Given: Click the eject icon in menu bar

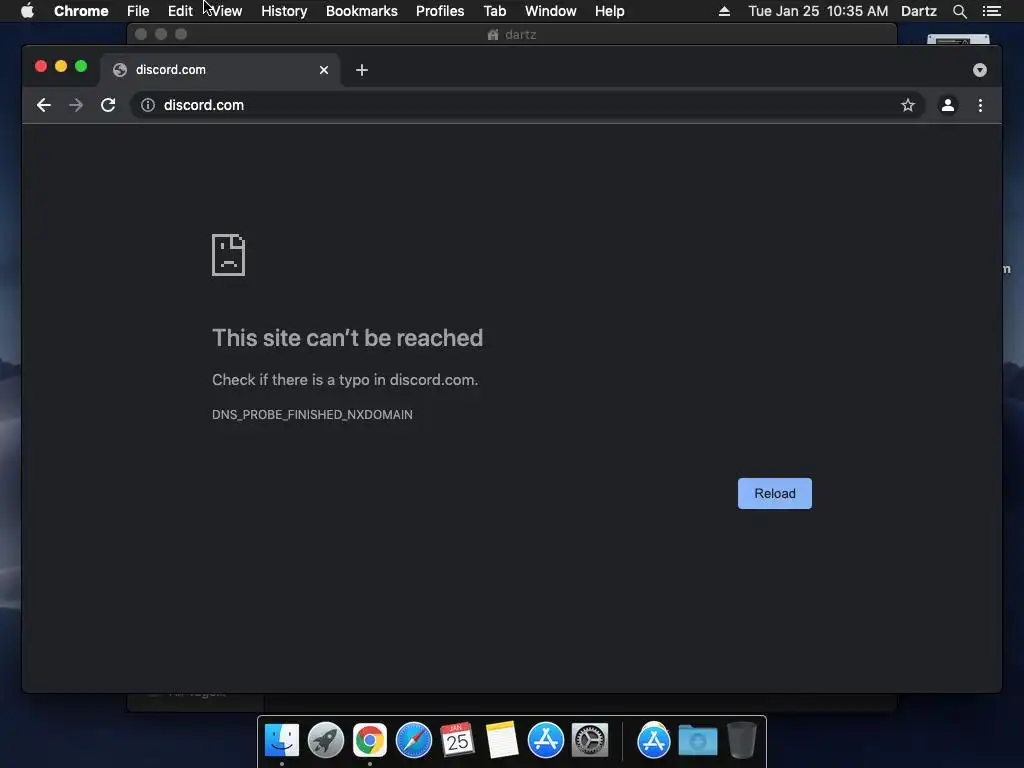Looking at the screenshot, I should click(x=724, y=11).
